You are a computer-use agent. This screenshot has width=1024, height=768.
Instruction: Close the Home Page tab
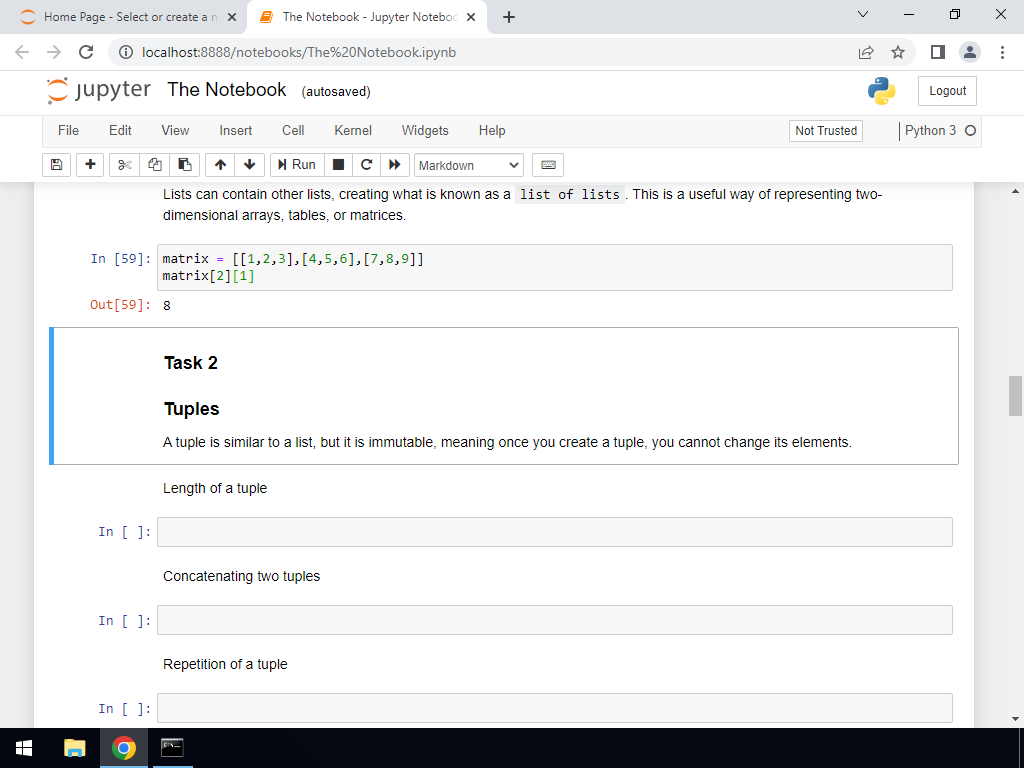pos(232,17)
